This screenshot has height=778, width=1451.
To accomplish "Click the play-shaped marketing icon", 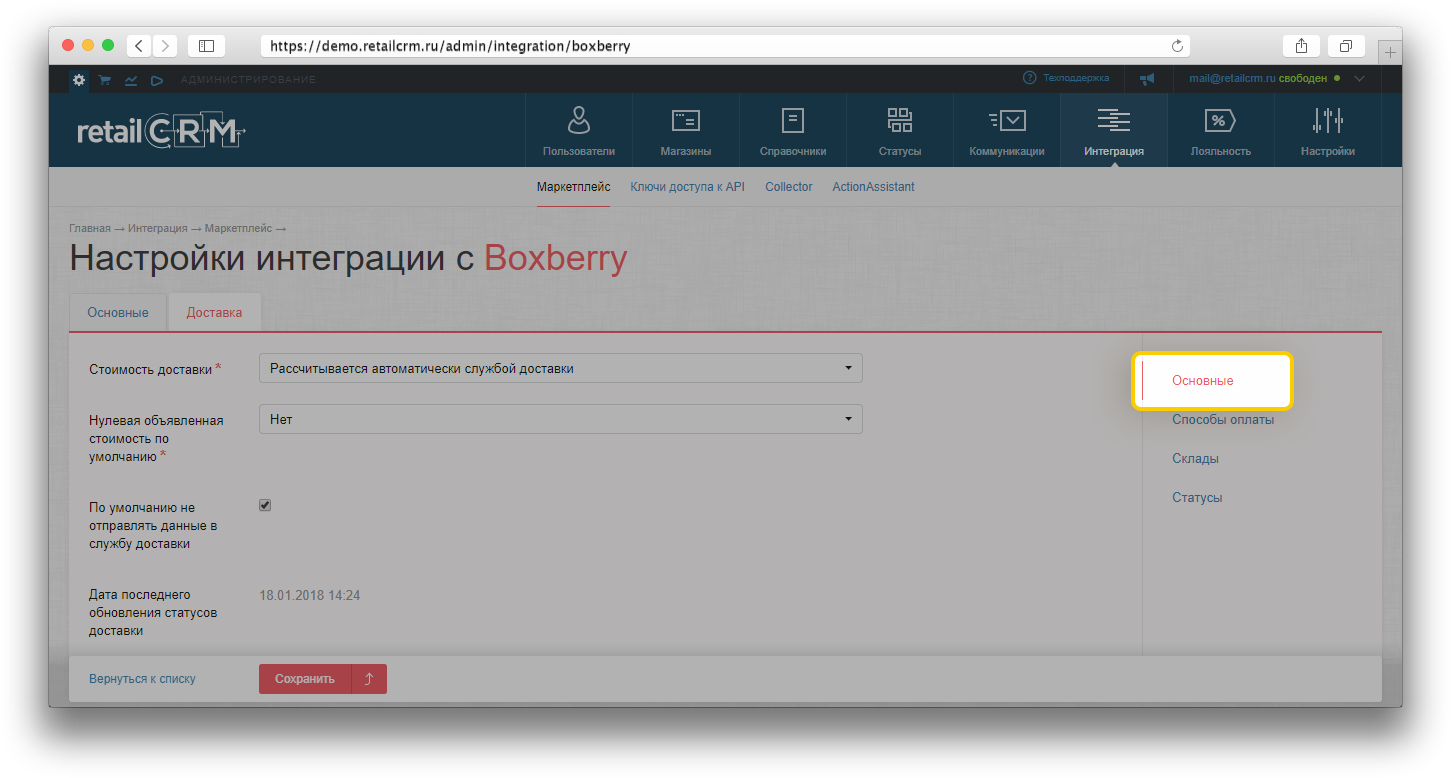I will click(157, 80).
